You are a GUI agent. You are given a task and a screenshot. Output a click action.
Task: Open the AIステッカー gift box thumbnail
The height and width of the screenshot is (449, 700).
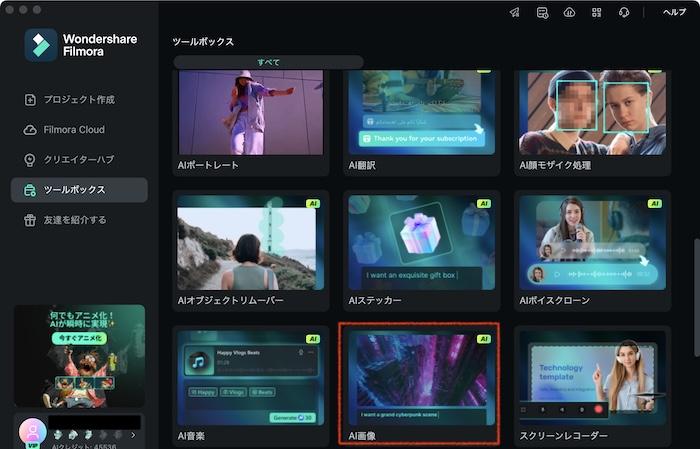click(x=421, y=243)
